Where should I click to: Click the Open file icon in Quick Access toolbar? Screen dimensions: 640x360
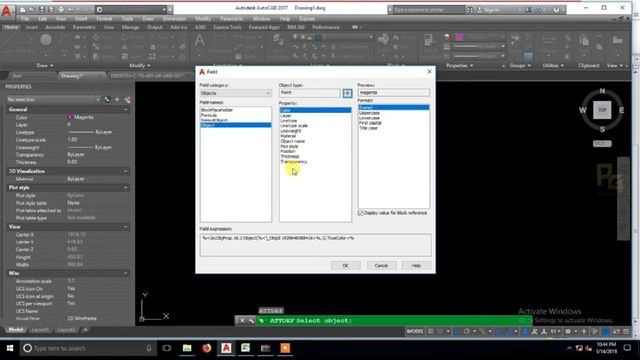point(32,9)
